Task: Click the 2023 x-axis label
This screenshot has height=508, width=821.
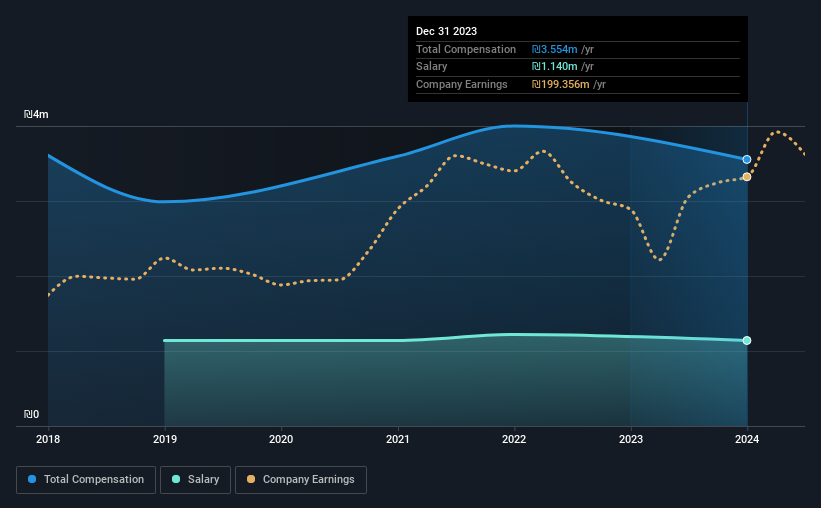Action: click(631, 439)
